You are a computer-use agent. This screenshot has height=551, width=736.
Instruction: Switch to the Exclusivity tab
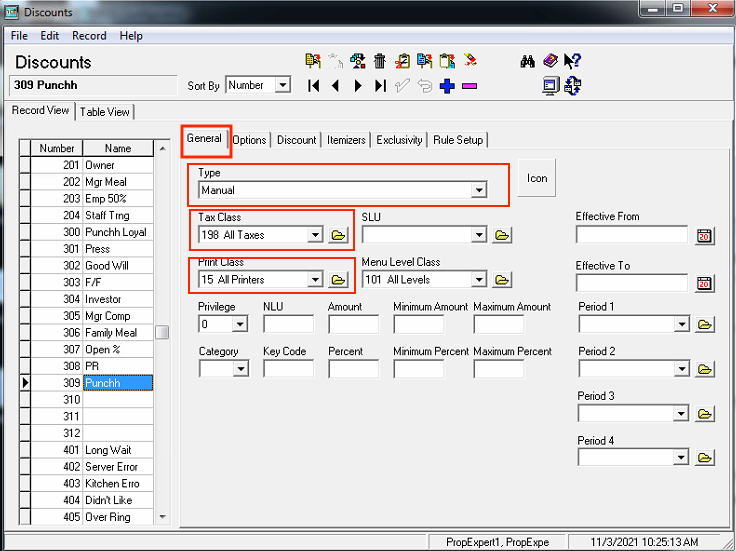click(399, 140)
